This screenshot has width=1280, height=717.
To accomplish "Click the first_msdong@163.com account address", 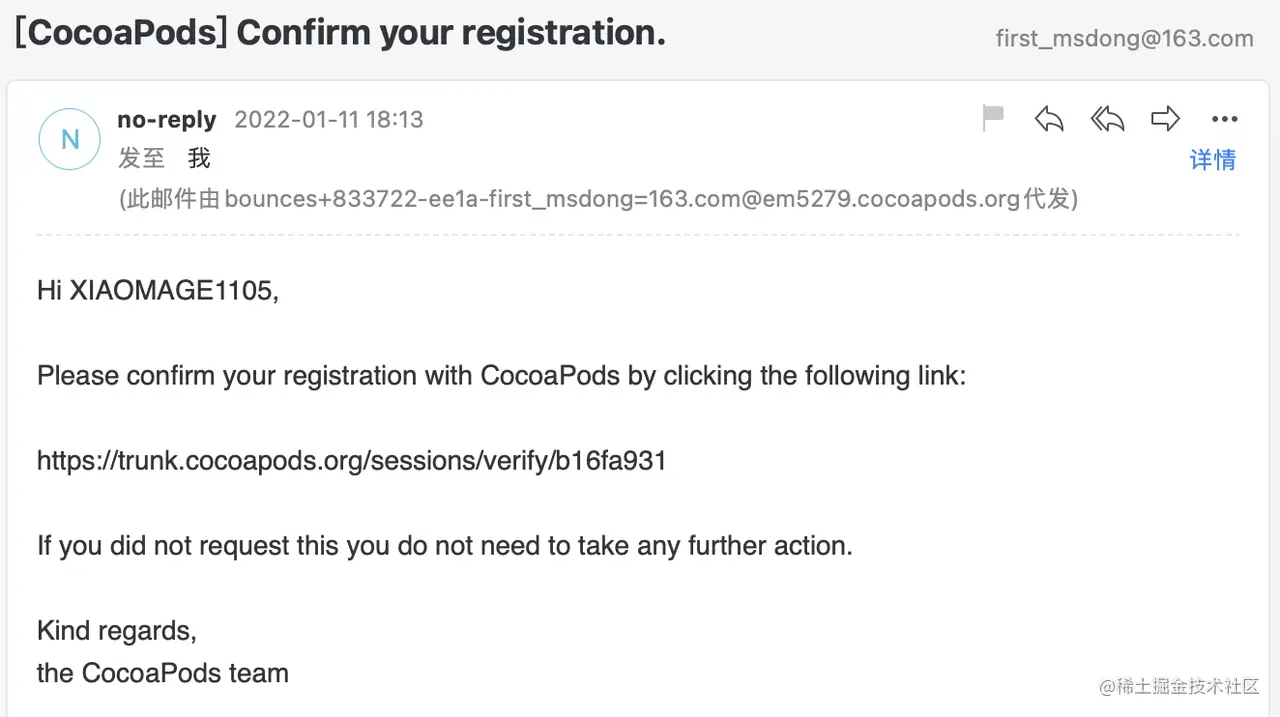I will click(1125, 39).
